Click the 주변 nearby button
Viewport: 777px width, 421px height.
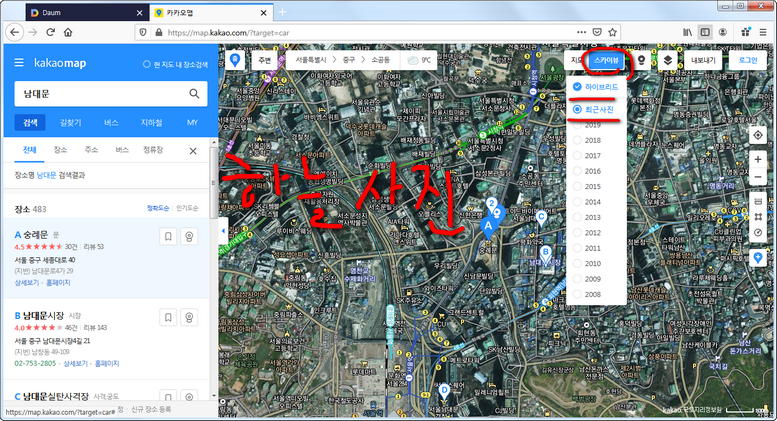tap(265, 60)
